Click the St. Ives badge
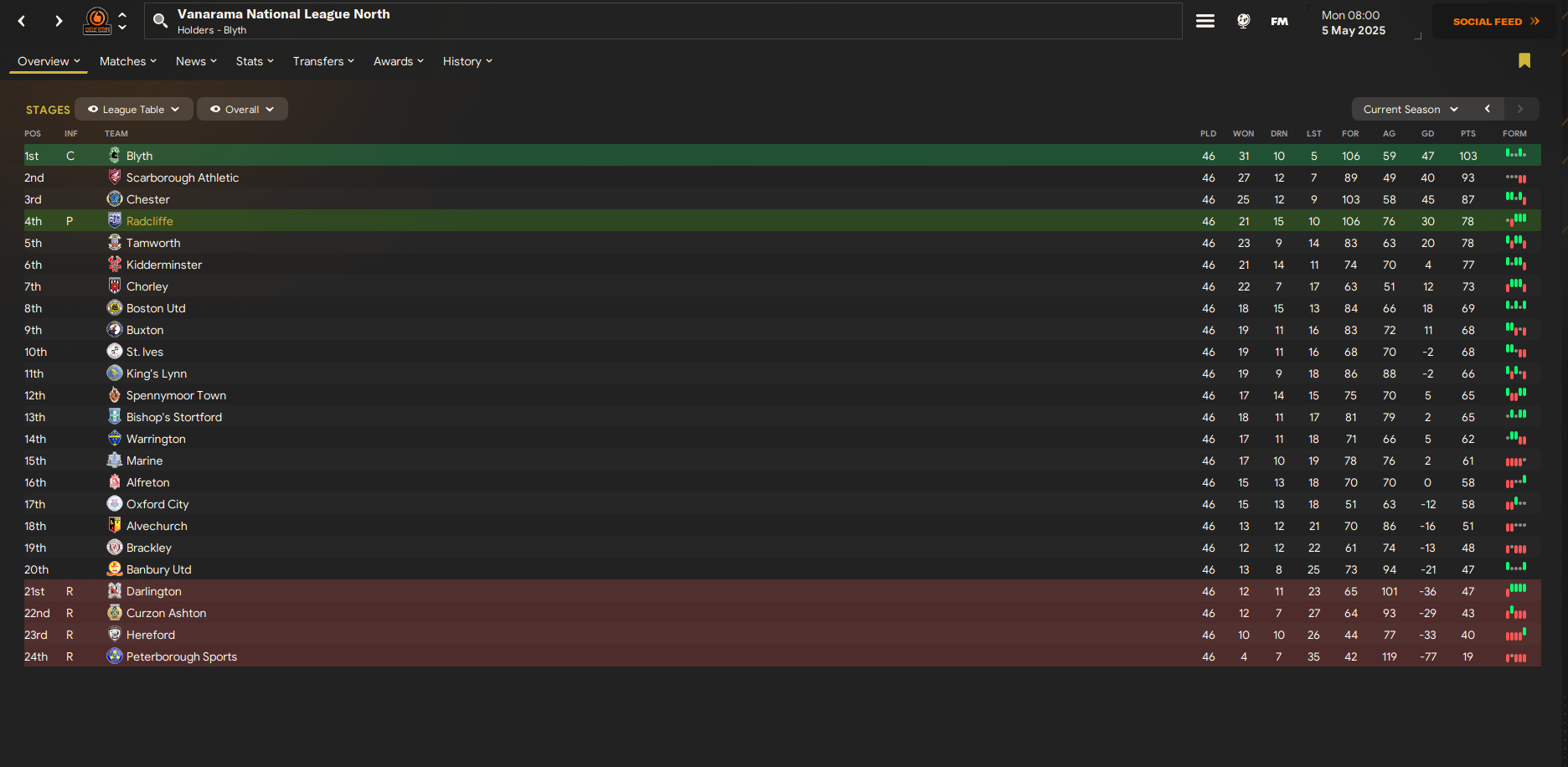The image size is (1568, 767). pyautogui.click(x=115, y=351)
